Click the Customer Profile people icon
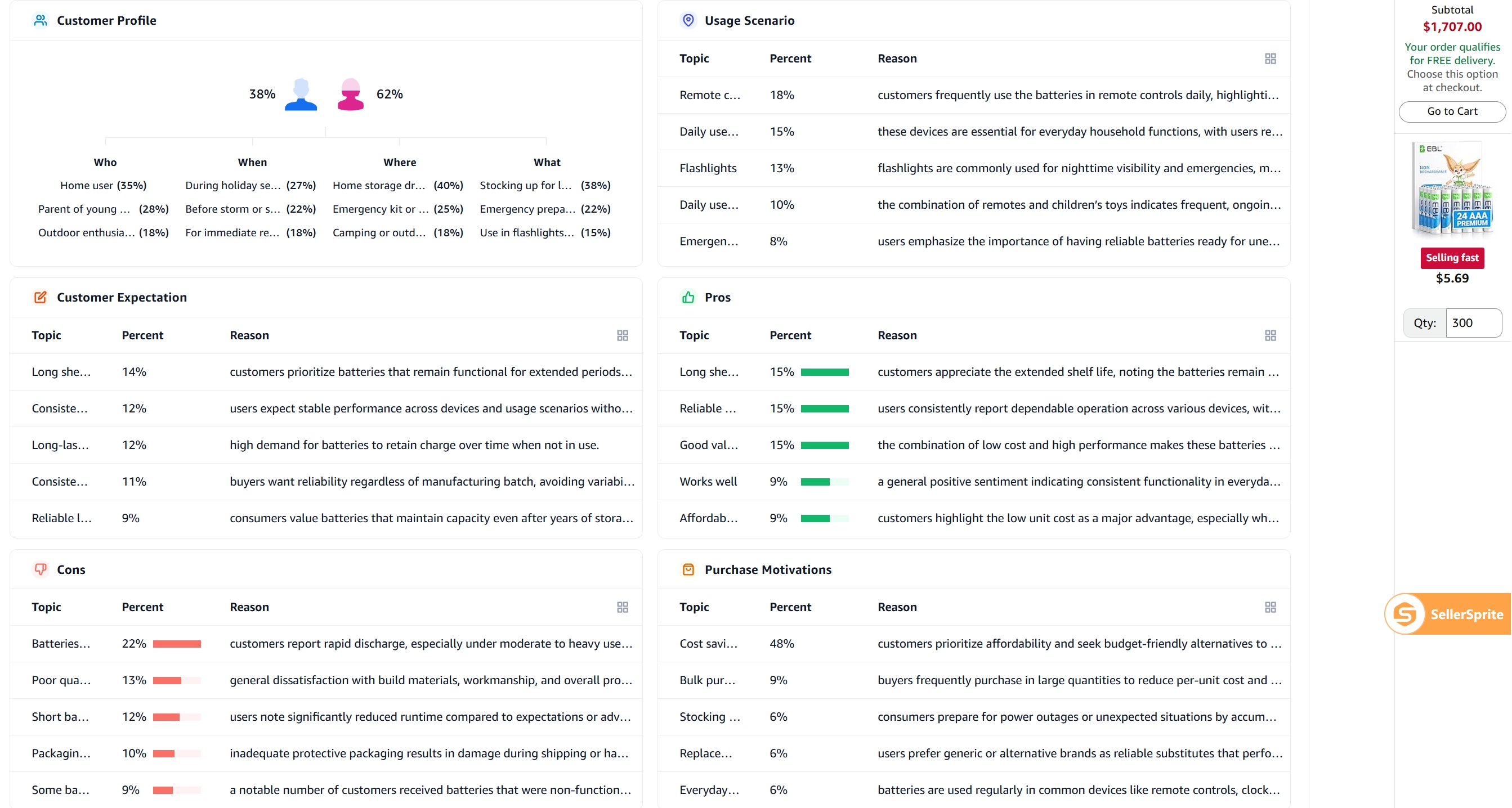This screenshot has width=1512, height=808. [40, 20]
